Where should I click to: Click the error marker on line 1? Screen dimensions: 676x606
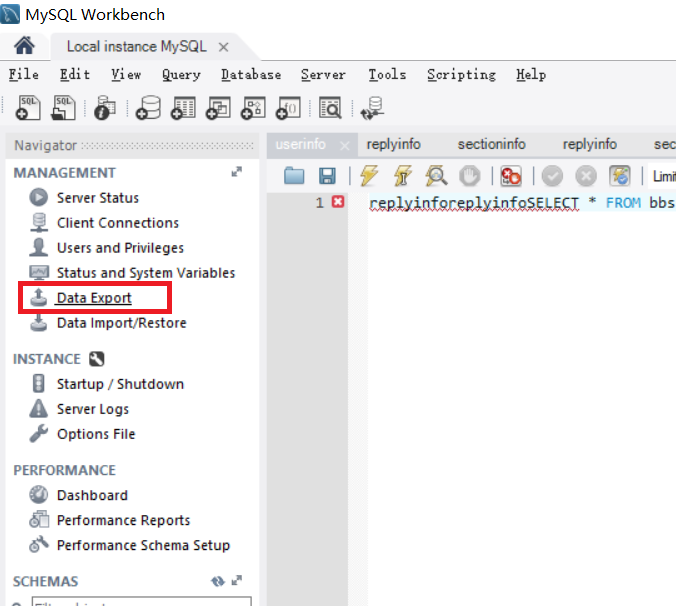338,202
